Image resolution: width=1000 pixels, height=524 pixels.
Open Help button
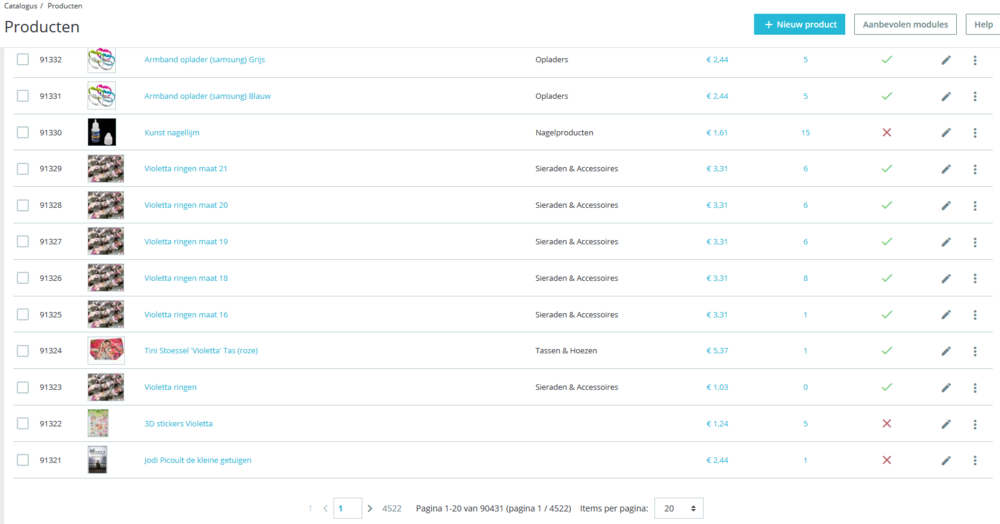tap(983, 24)
